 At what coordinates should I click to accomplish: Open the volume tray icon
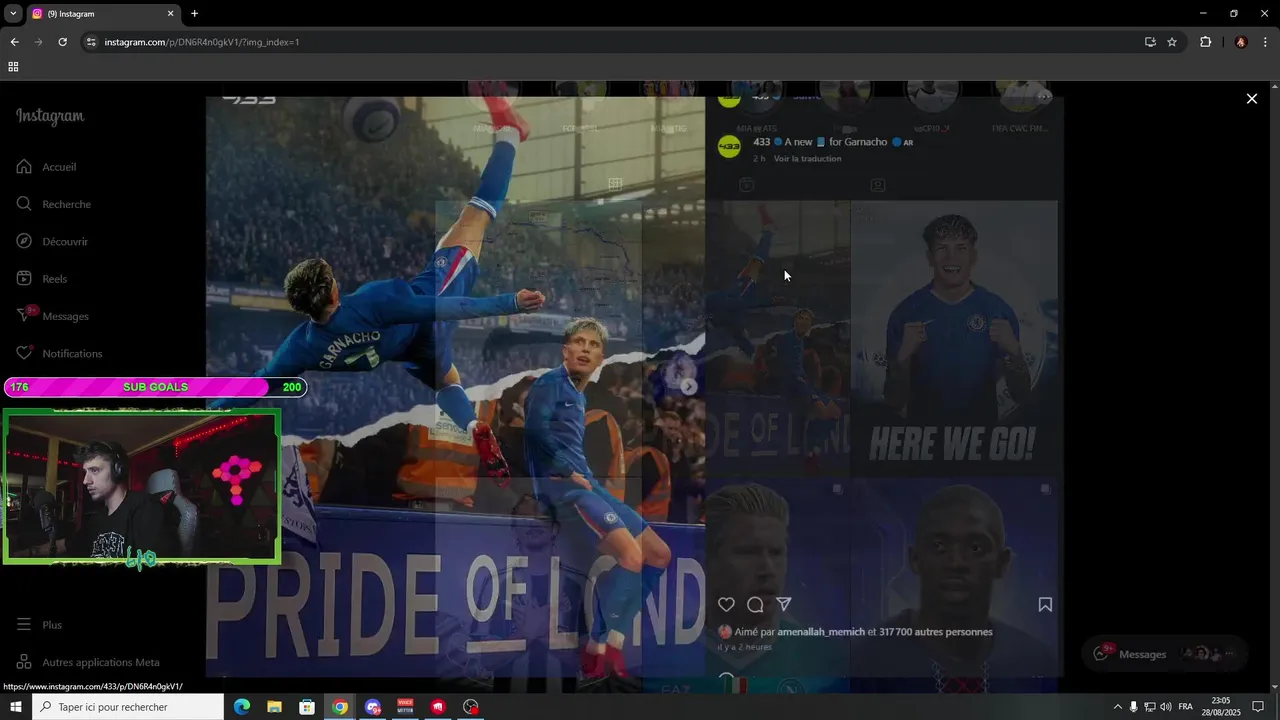click(x=1166, y=707)
